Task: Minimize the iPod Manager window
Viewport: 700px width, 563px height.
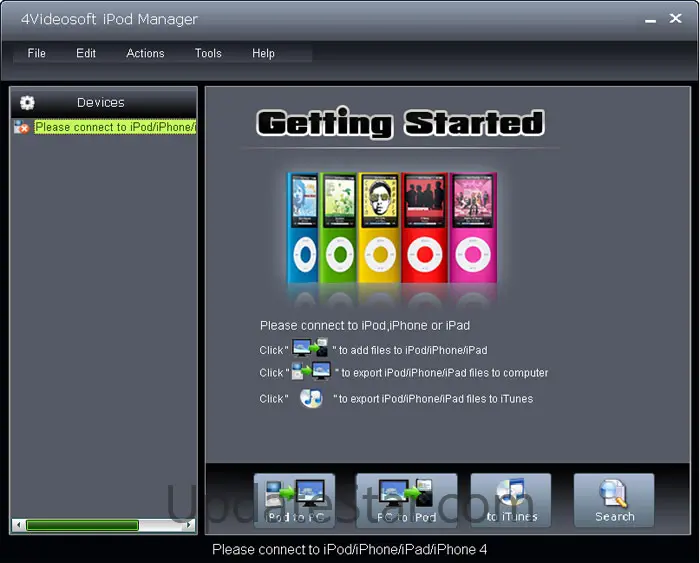Action: coord(650,20)
